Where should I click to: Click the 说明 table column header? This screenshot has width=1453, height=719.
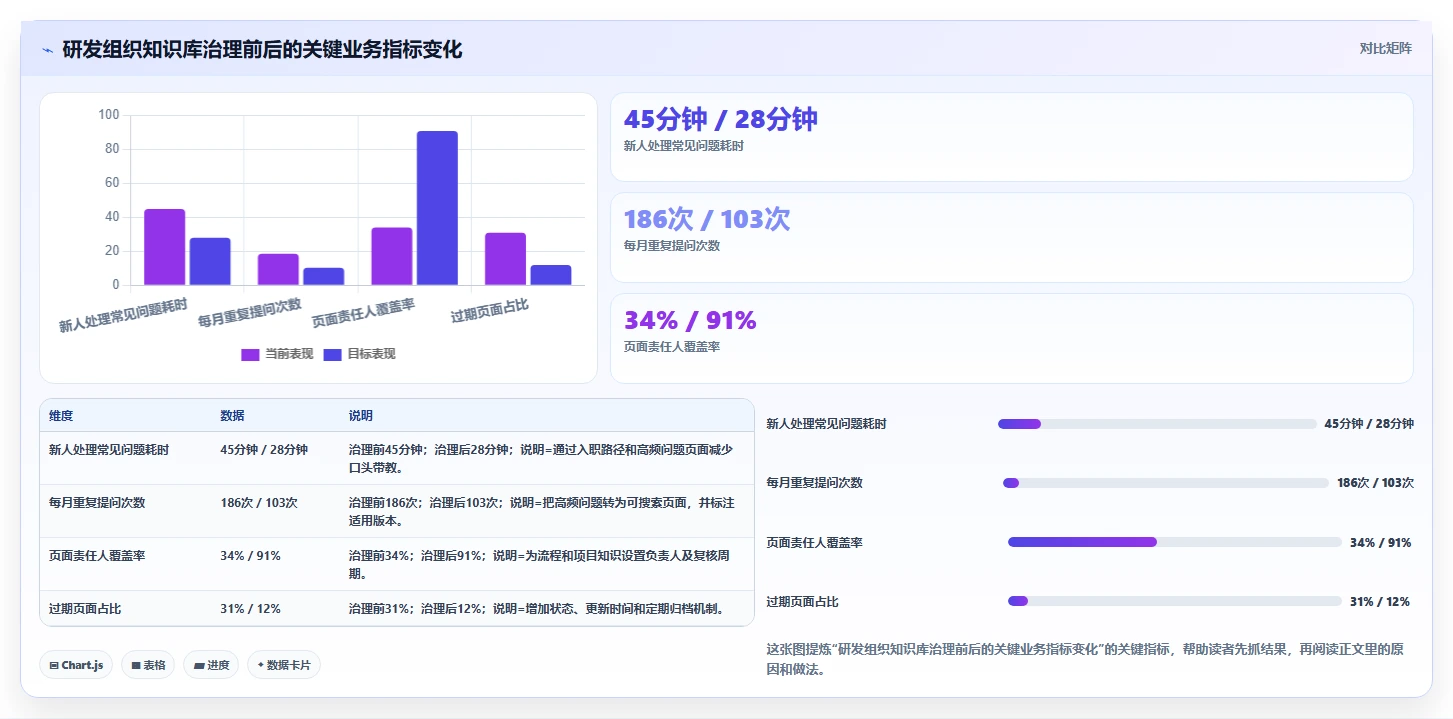(x=361, y=416)
